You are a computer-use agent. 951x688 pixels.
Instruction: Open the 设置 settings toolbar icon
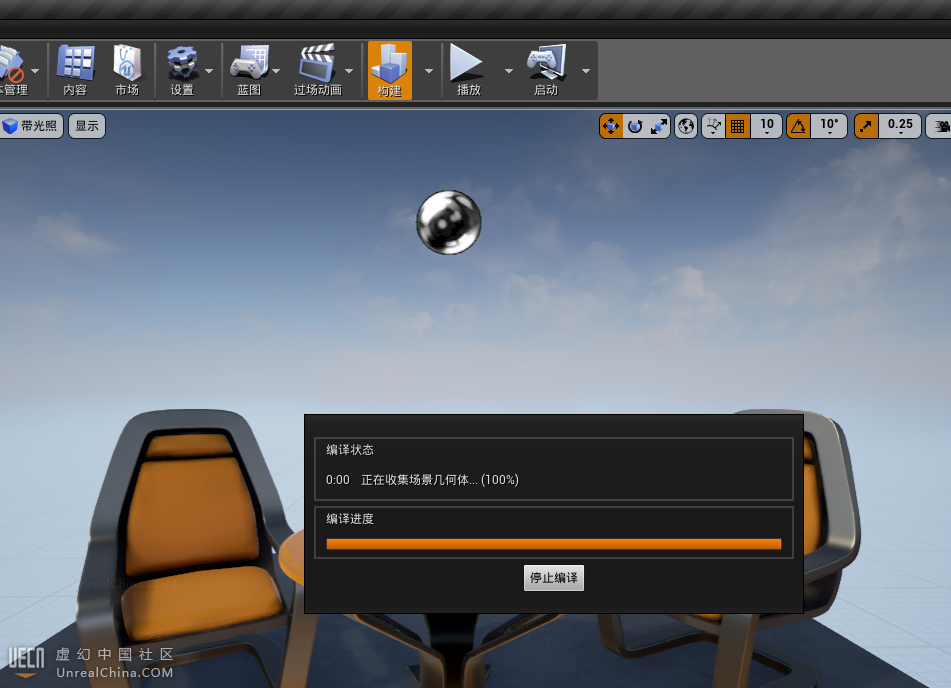[182, 70]
